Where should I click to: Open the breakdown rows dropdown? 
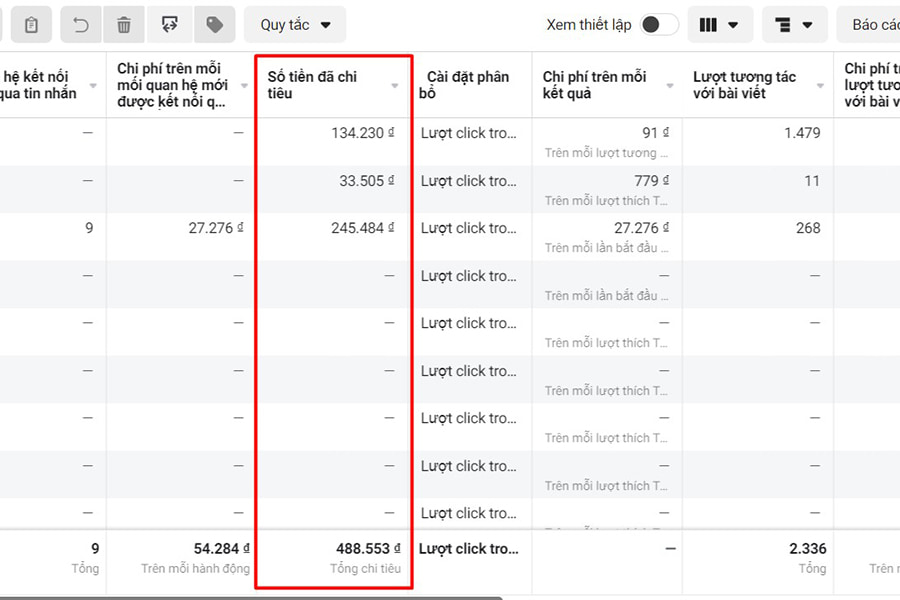click(x=794, y=25)
